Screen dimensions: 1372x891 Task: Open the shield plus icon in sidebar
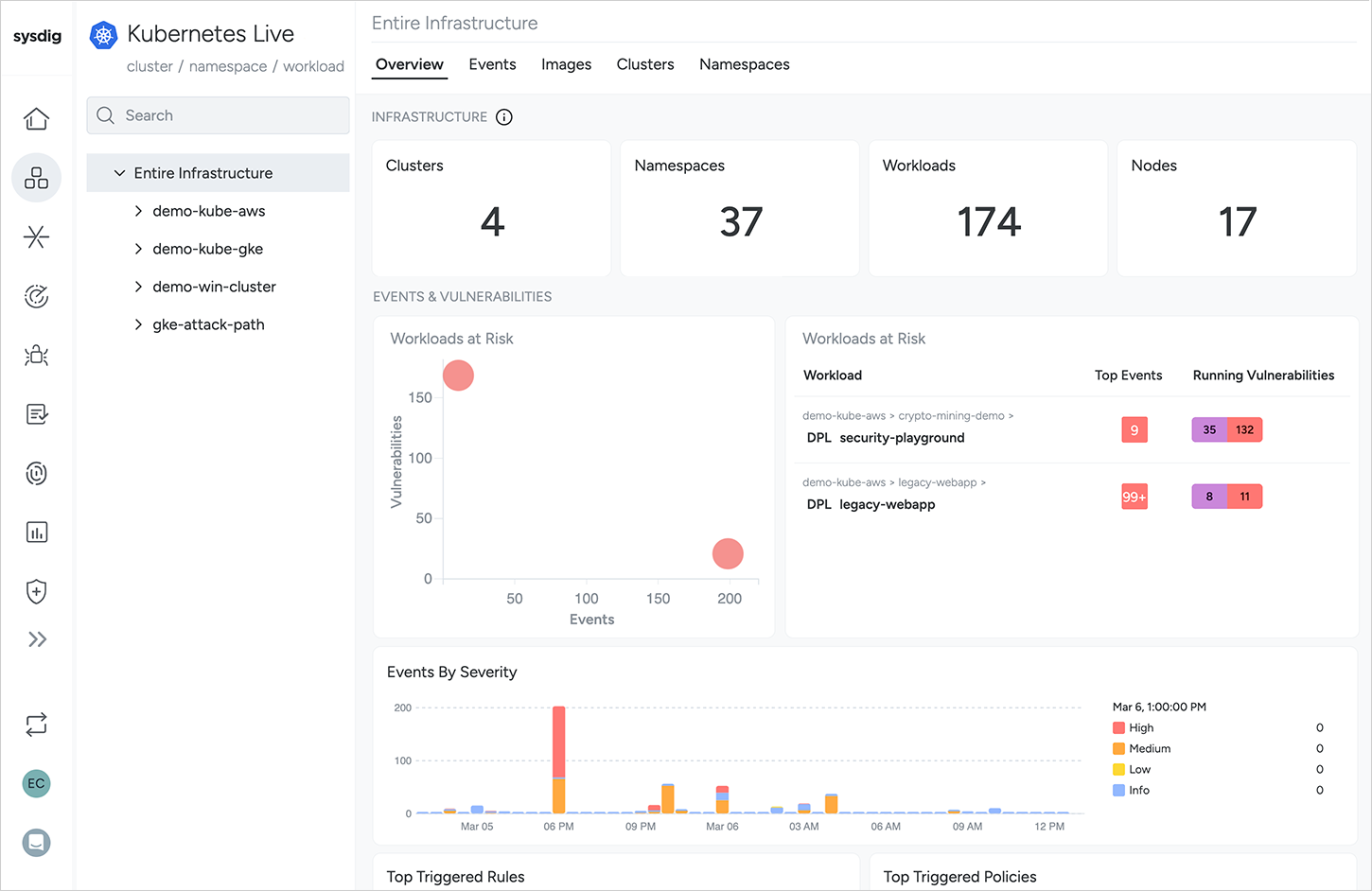pos(36,592)
